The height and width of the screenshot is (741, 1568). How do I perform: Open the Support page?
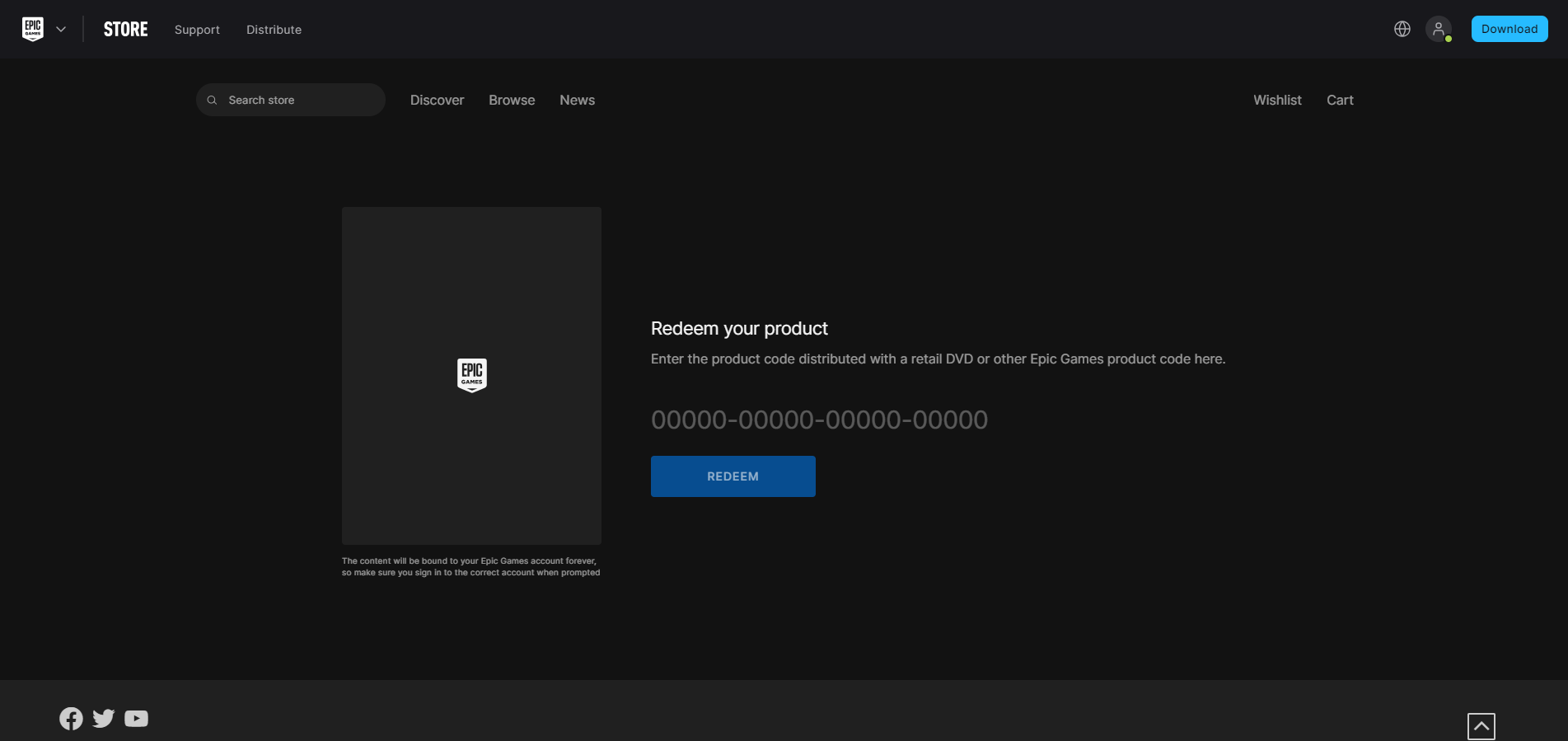[x=197, y=30]
